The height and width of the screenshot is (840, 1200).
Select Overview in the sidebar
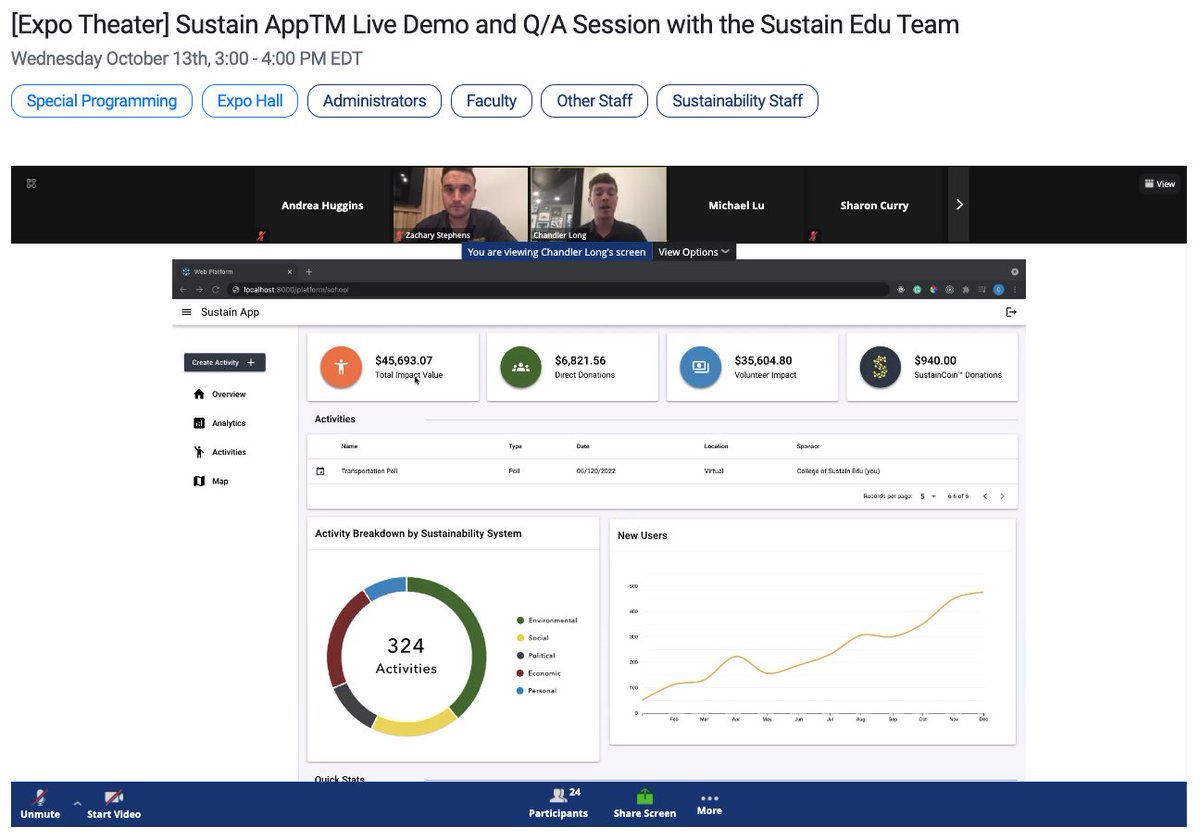(220, 394)
